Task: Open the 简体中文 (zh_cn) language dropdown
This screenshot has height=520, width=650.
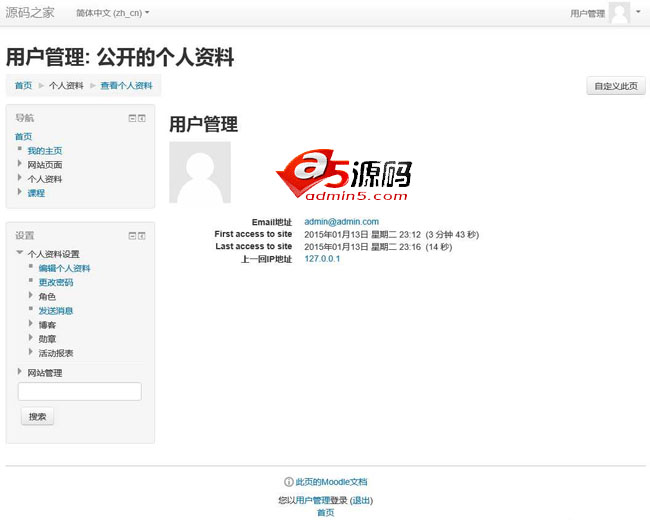Action: (x=112, y=13)
